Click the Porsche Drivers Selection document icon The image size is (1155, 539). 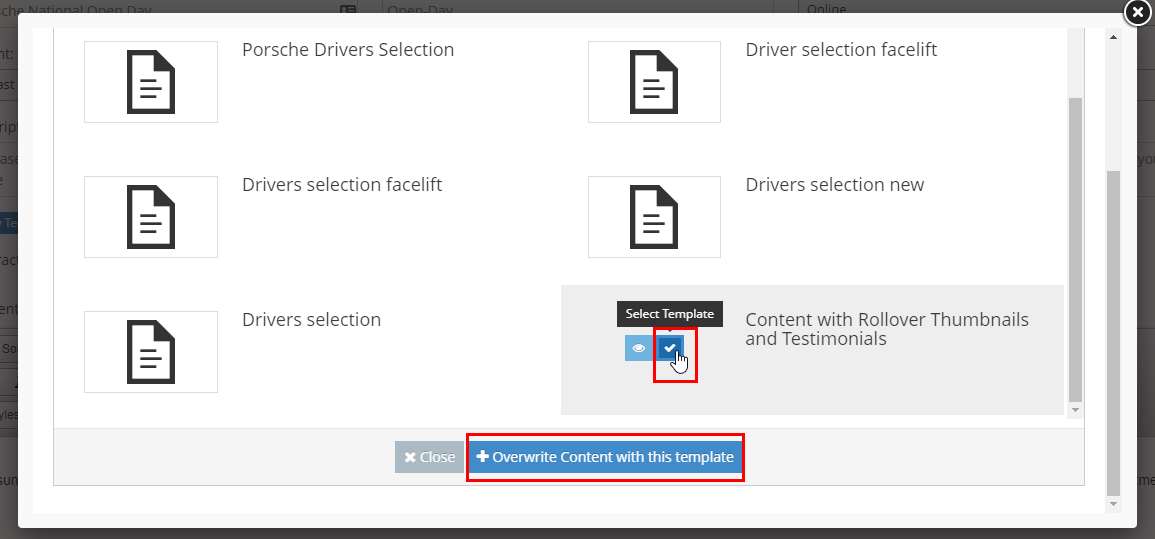click(x=150, y=82)
